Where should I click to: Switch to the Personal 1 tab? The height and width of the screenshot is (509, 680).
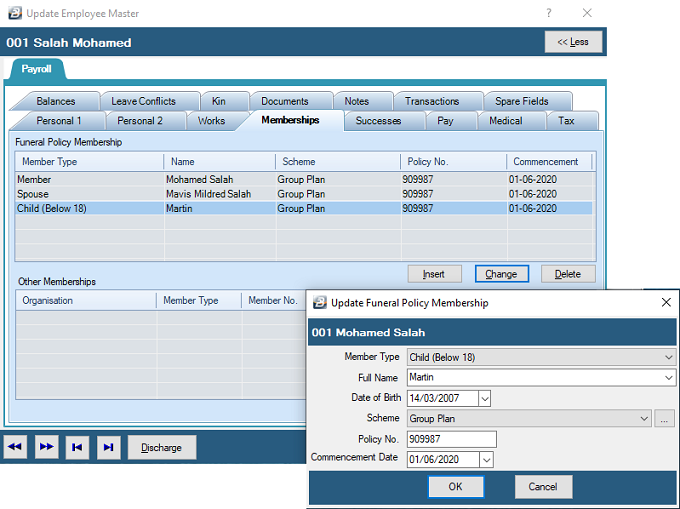(x=59, y=121)
